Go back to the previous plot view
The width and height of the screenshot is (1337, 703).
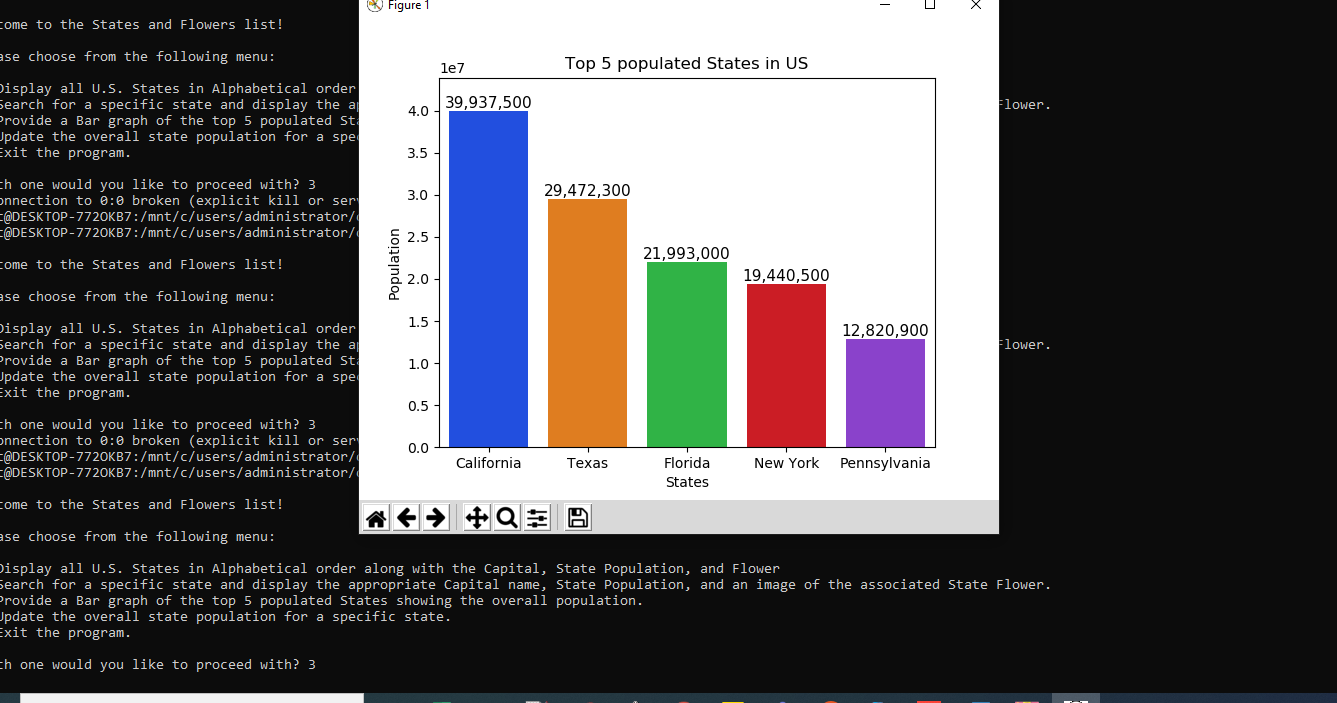(406, 518)
